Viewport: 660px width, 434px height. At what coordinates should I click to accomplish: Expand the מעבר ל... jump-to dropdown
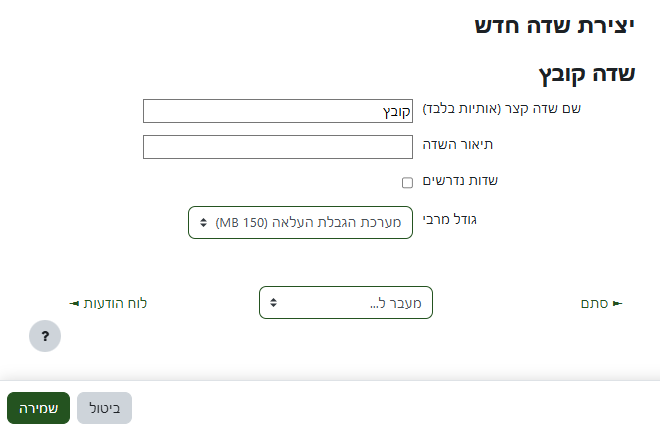pyautogui.click(x=345, y=302)
